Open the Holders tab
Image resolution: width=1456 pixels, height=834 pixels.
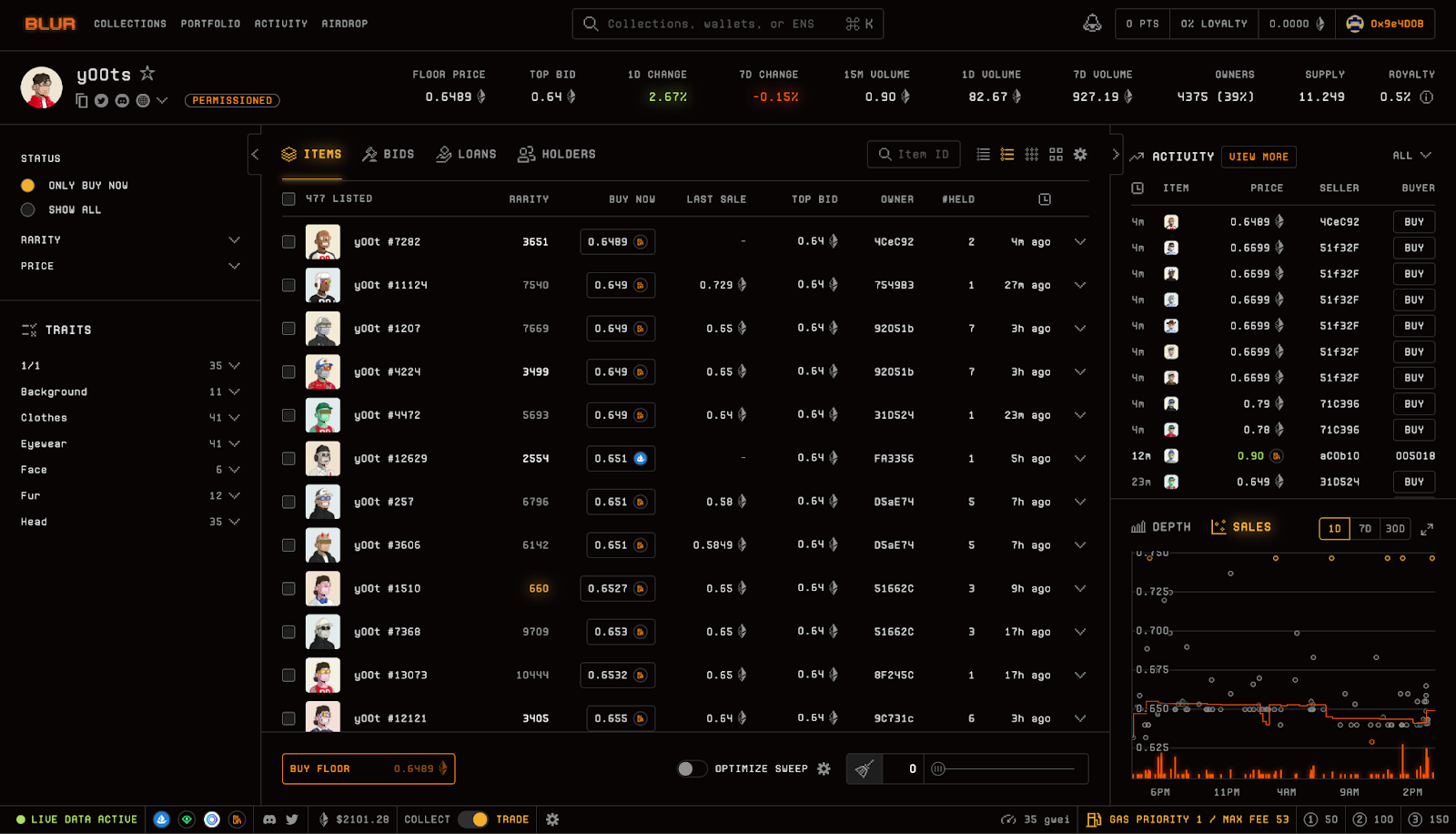pyautogui.click(x=557, y=154)
